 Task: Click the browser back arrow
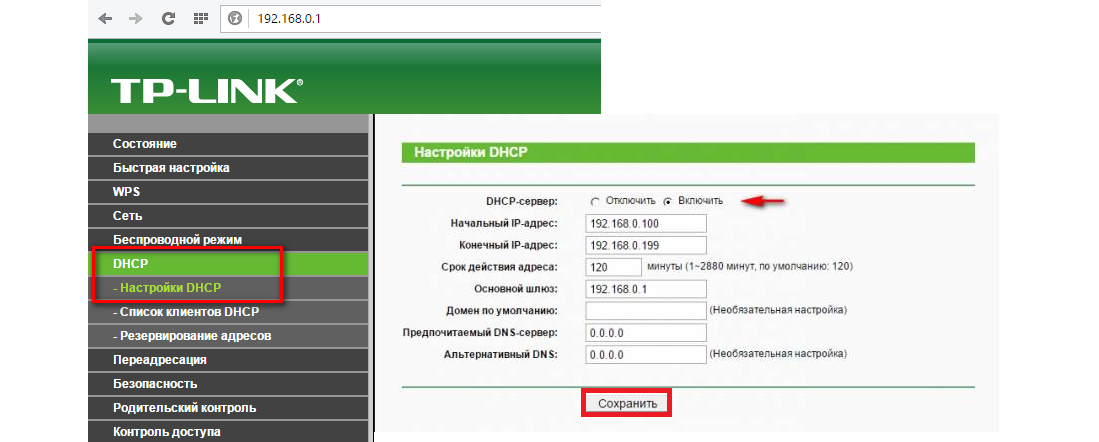click(105, 19)
